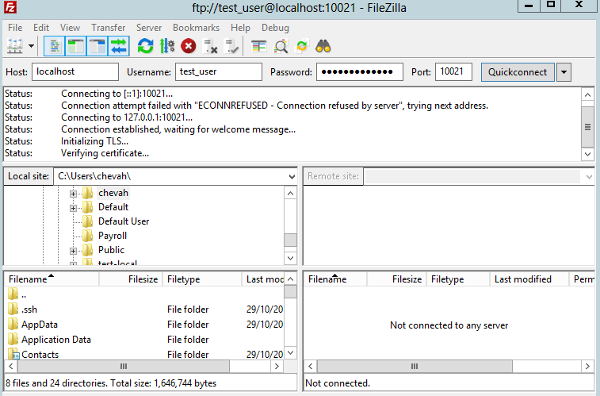The image size is (600, 396).
Task: Open the Site Manager
Action: (15, 46)
